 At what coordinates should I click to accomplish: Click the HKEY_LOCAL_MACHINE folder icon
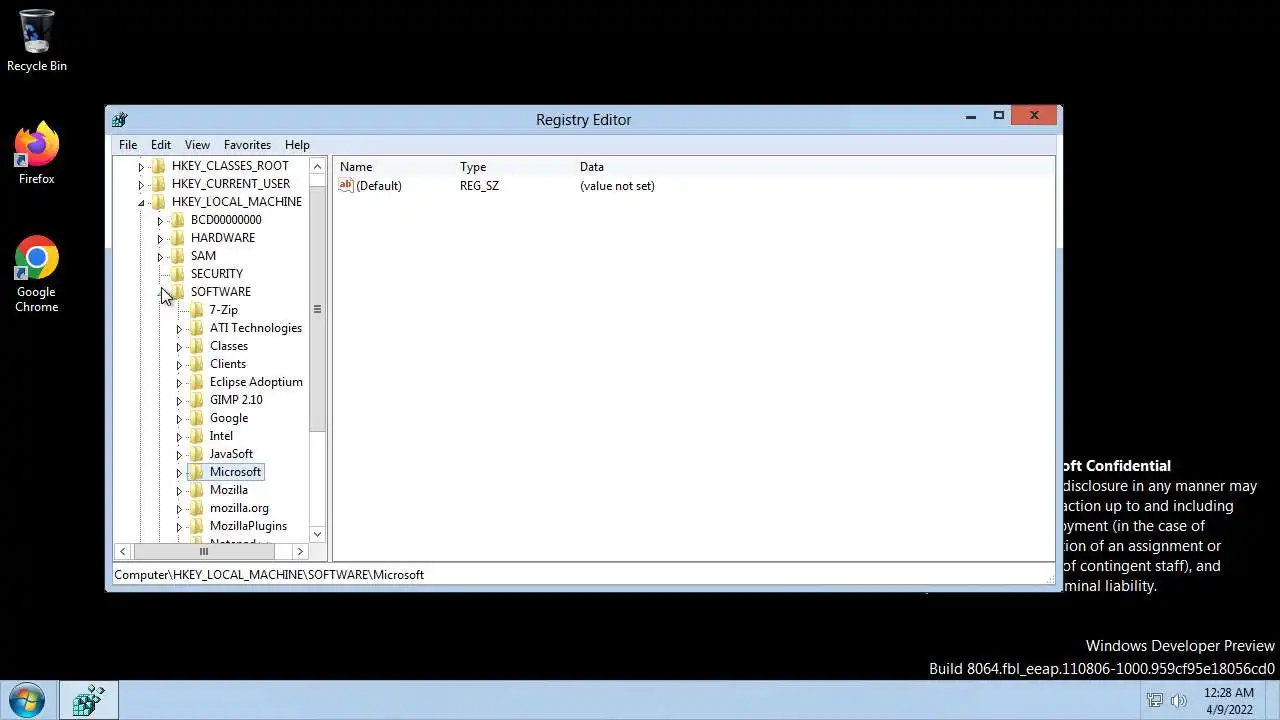pyautogui.click(x=158, y=202)
